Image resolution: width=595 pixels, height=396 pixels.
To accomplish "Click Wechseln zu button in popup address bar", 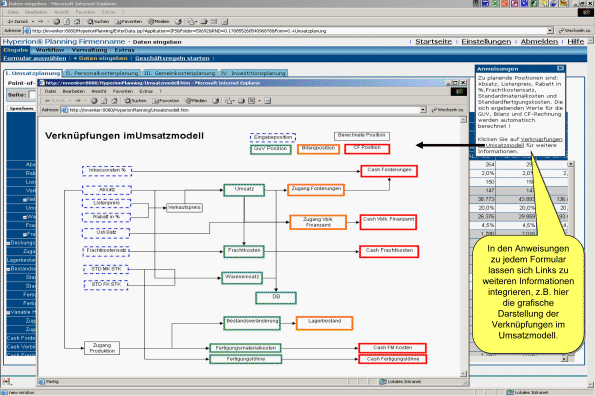I will (x=448, y=110).
